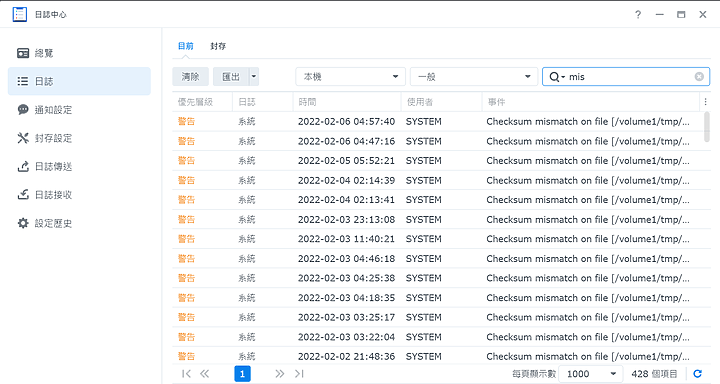720x384 pixels.
Task: Open the 一般 log type dropdown
Action: (473, 77)
